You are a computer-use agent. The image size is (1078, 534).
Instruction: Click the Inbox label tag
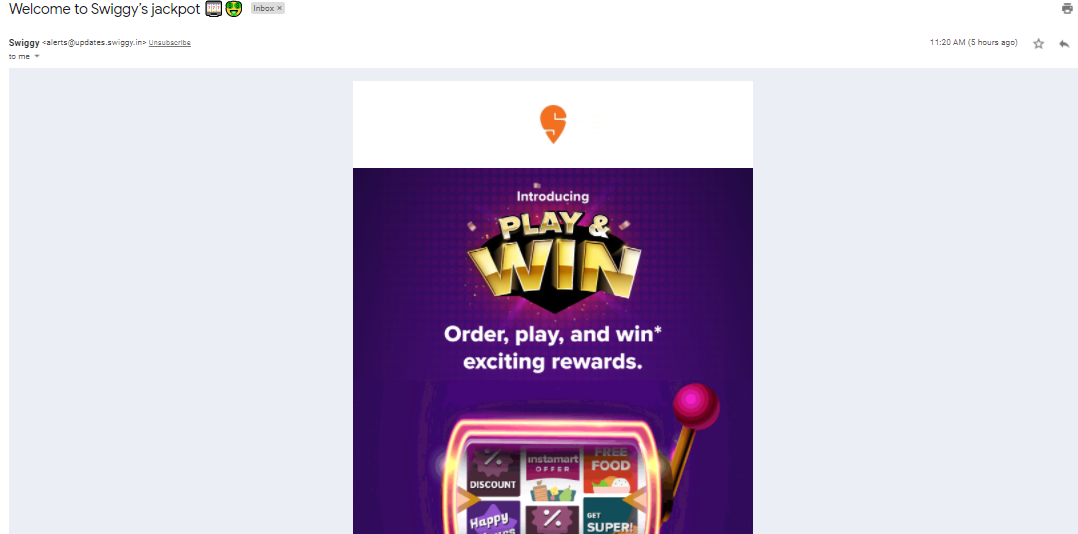pyautogui.click(x=264, y=8)
